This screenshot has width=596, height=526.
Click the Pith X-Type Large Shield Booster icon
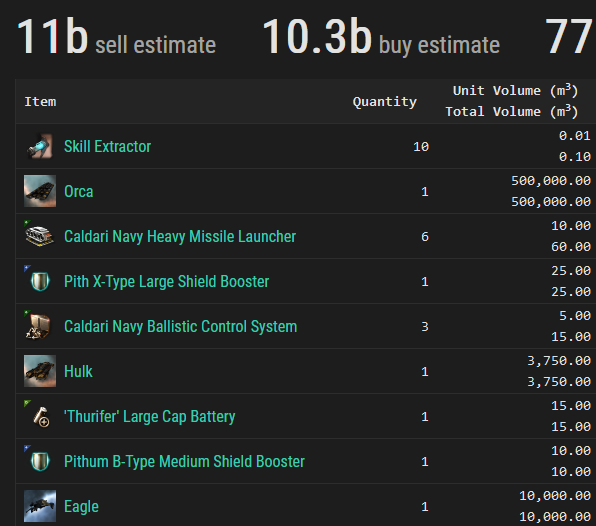coord(40,281)
